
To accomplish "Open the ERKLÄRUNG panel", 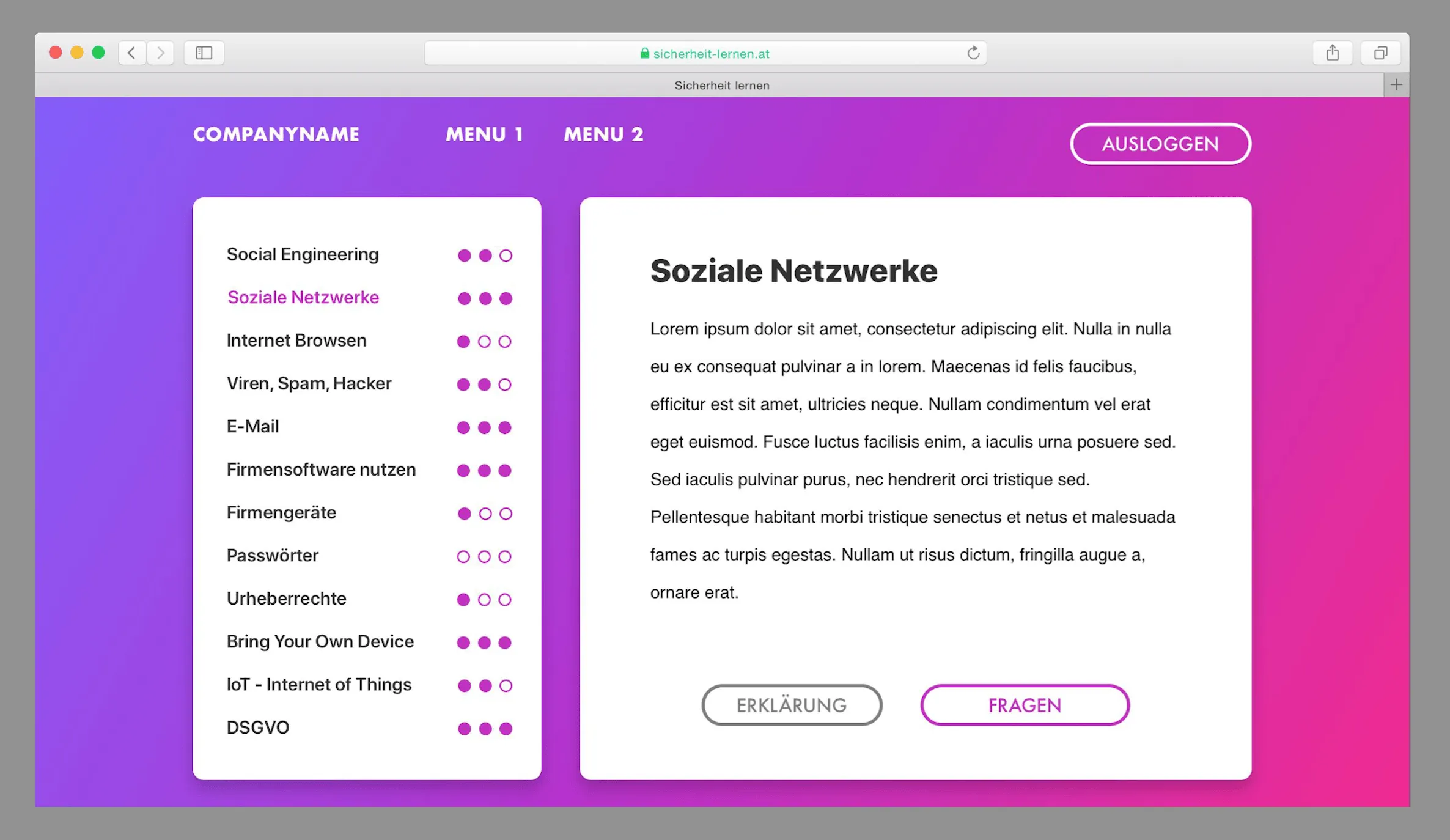I will [x=791, y=704].
